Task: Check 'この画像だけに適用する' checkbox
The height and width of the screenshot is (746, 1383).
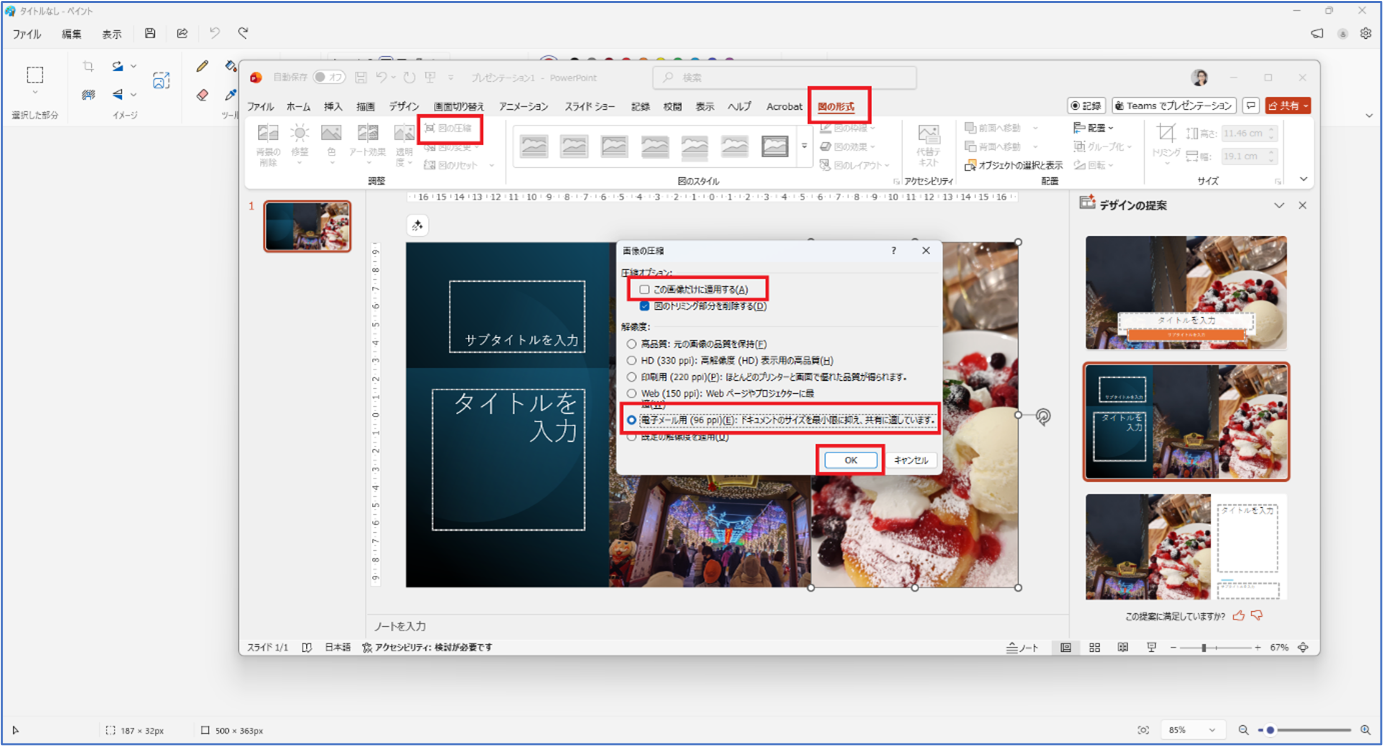Action: point(644,290)
